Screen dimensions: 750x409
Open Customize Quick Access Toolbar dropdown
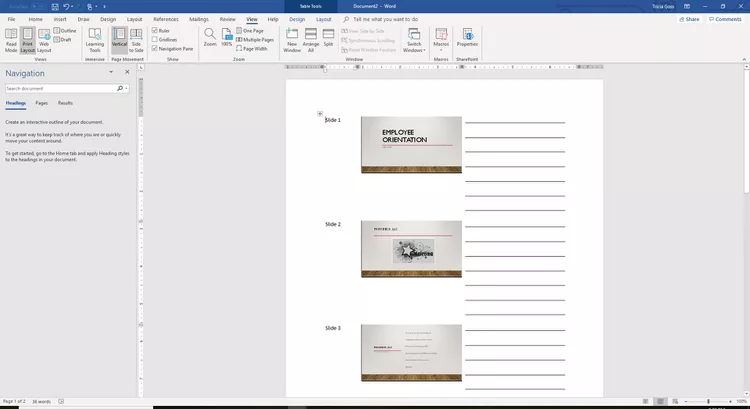tap(104, 6)
